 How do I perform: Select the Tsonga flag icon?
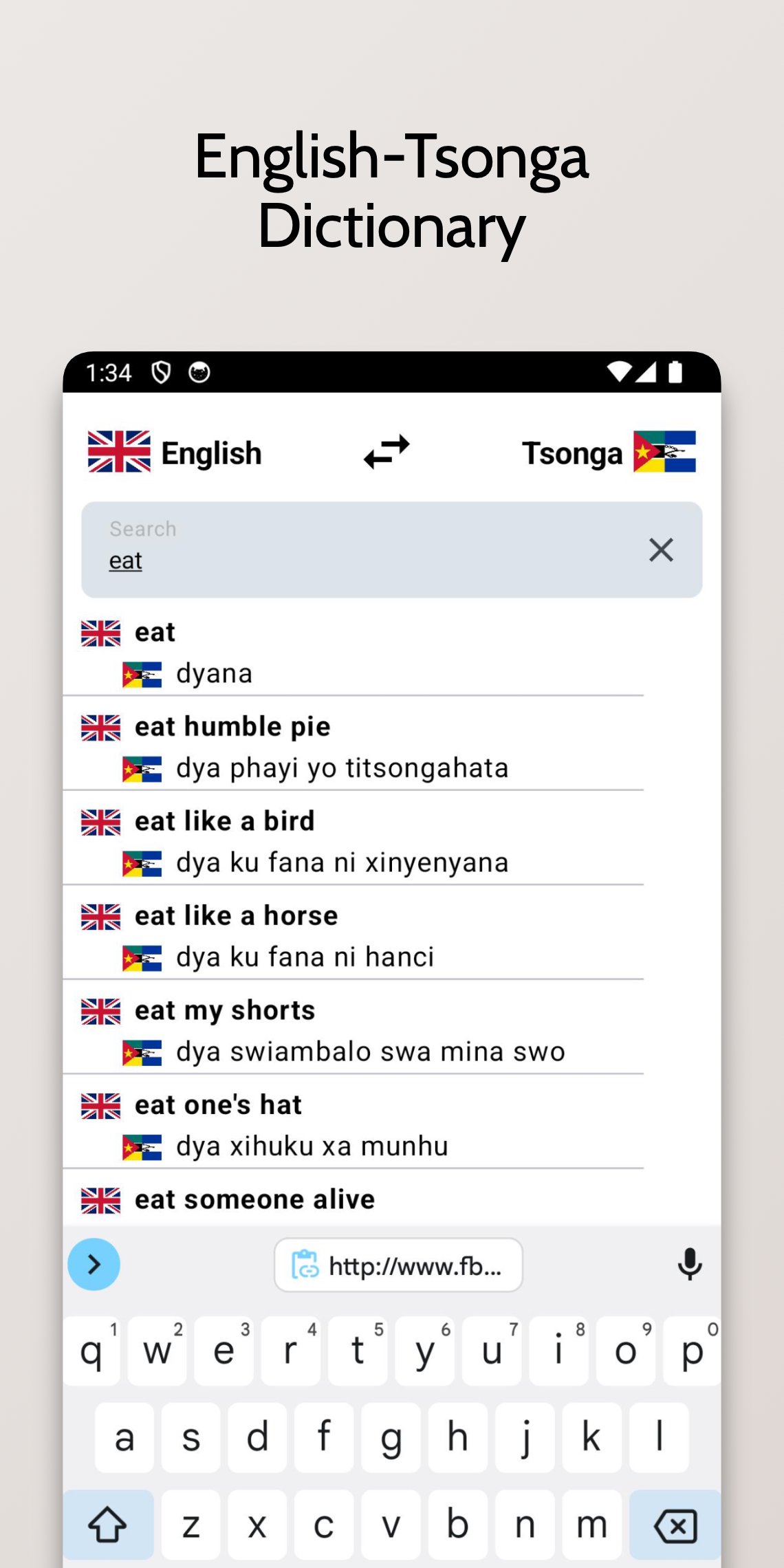pyautogui.click(x=665, y=452)
